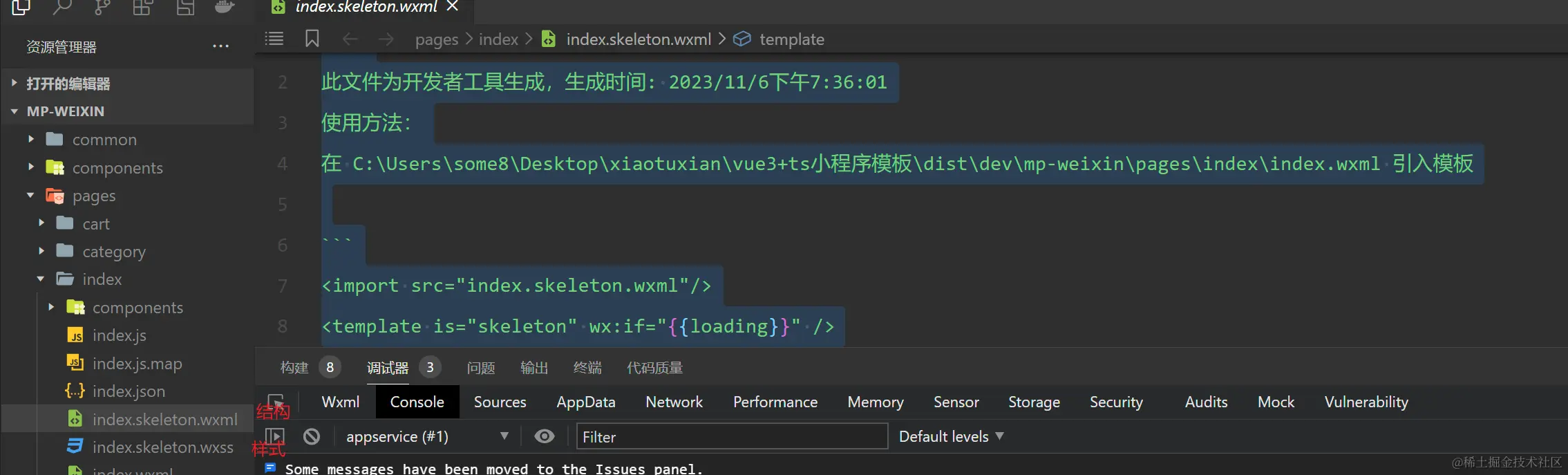The width and height of the screenshot is (1568, 475).
Task: Open the Sources devtools tab
Action: pyautogui.click(x=500, y=402)
